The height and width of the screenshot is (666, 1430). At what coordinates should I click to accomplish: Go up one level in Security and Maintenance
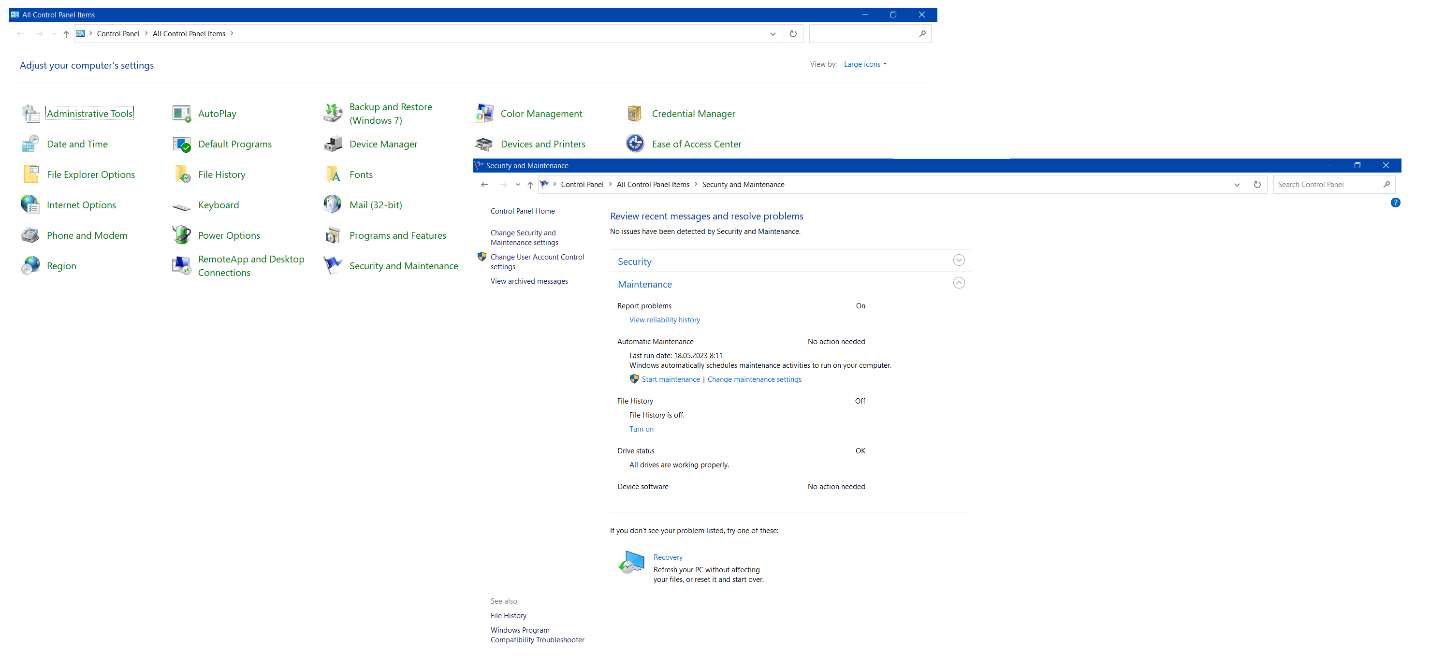click(530, 185)
